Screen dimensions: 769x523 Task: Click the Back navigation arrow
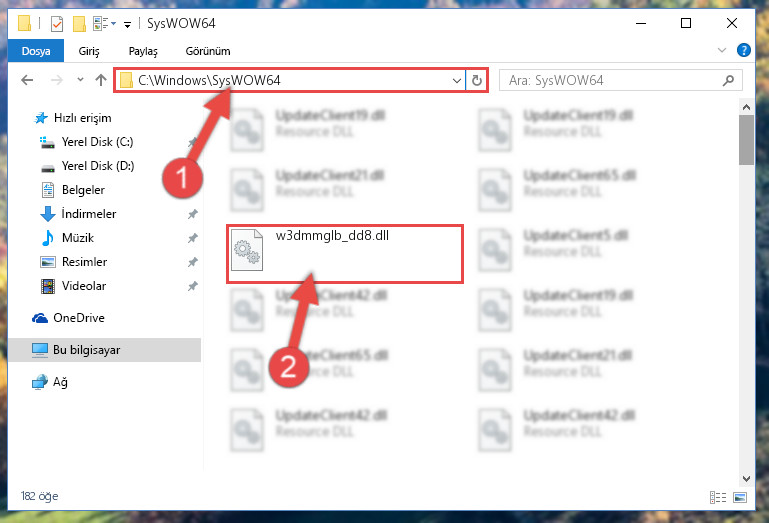click(27, 80)
